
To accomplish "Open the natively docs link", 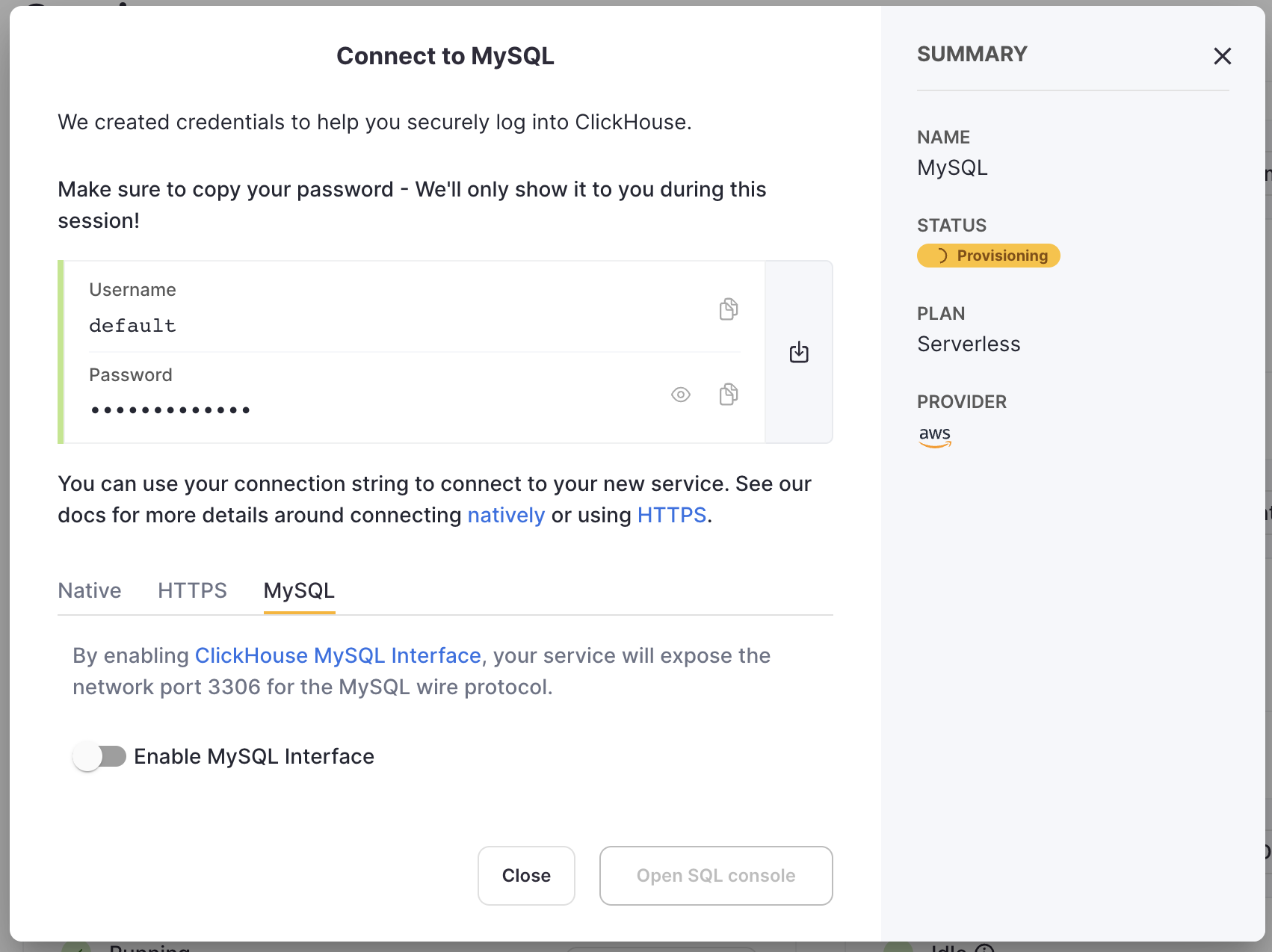I will click(506, 515).
